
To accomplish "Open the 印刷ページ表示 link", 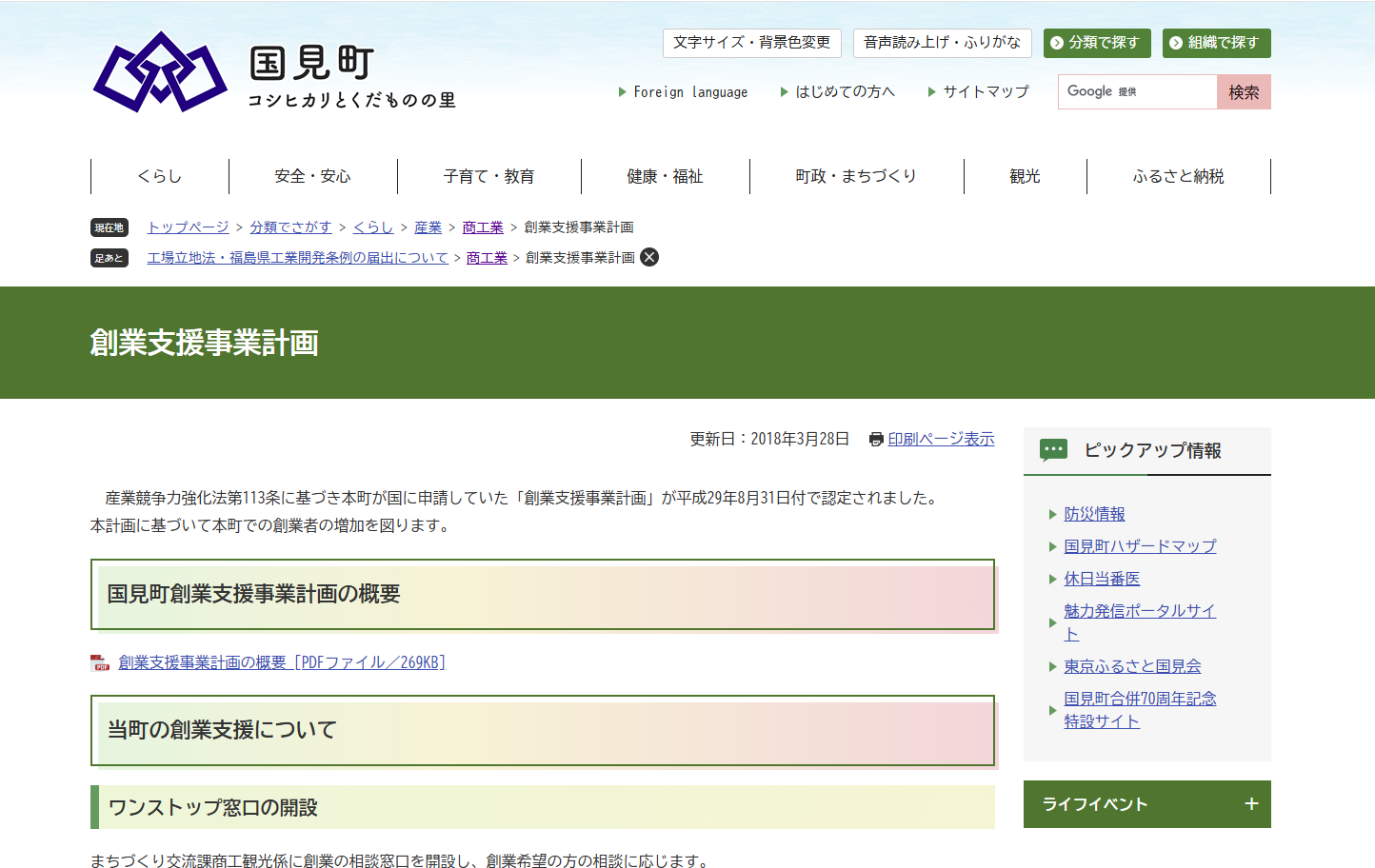I will [941, 439].
